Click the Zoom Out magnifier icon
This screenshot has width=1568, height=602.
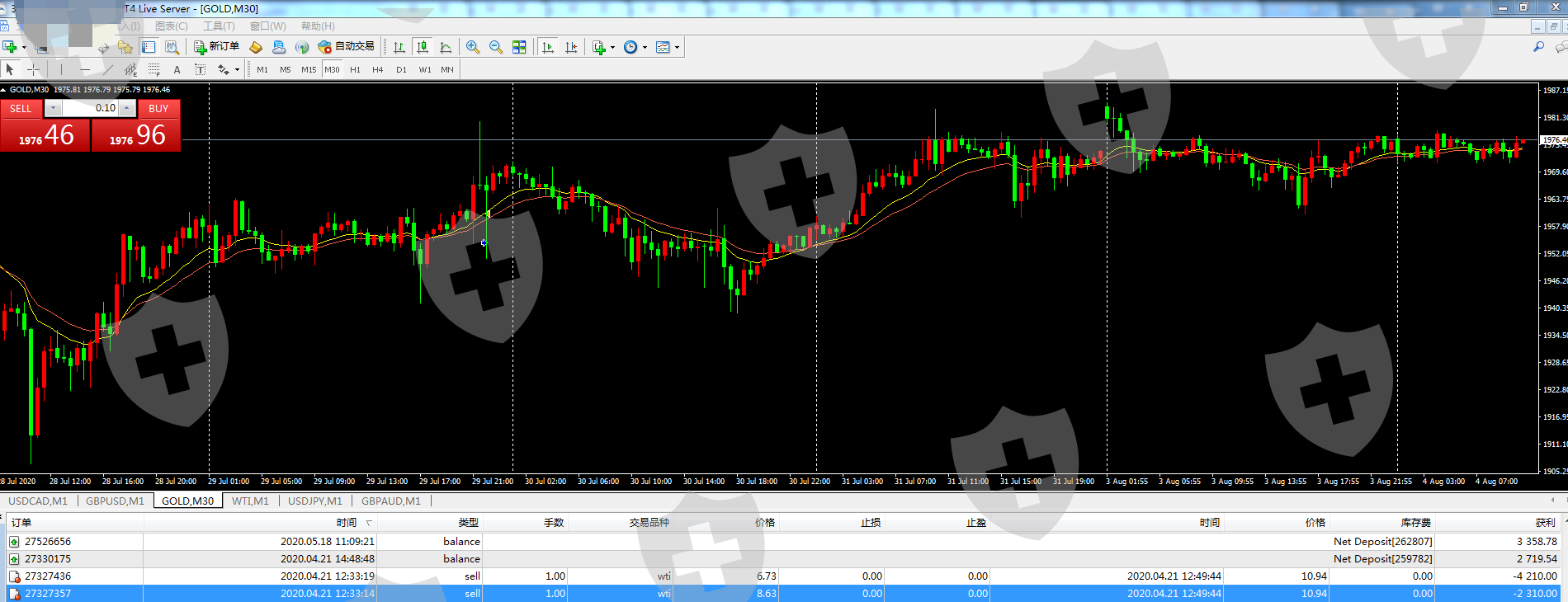495,47
